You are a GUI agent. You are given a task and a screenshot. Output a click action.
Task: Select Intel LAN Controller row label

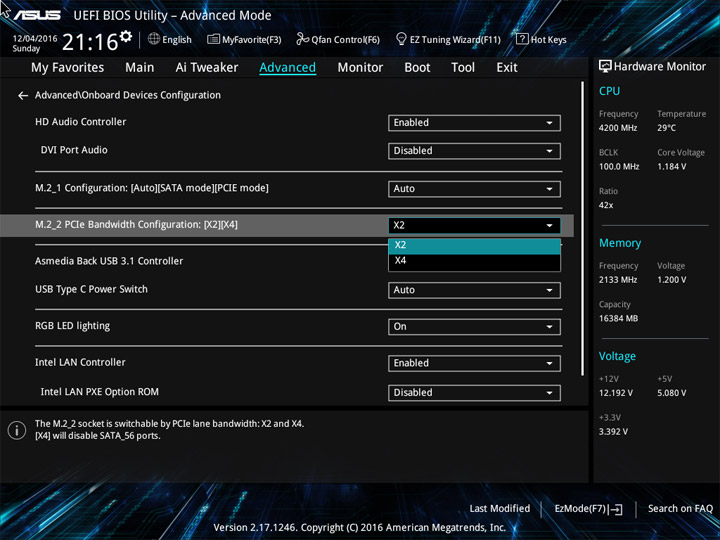(80, 363)
